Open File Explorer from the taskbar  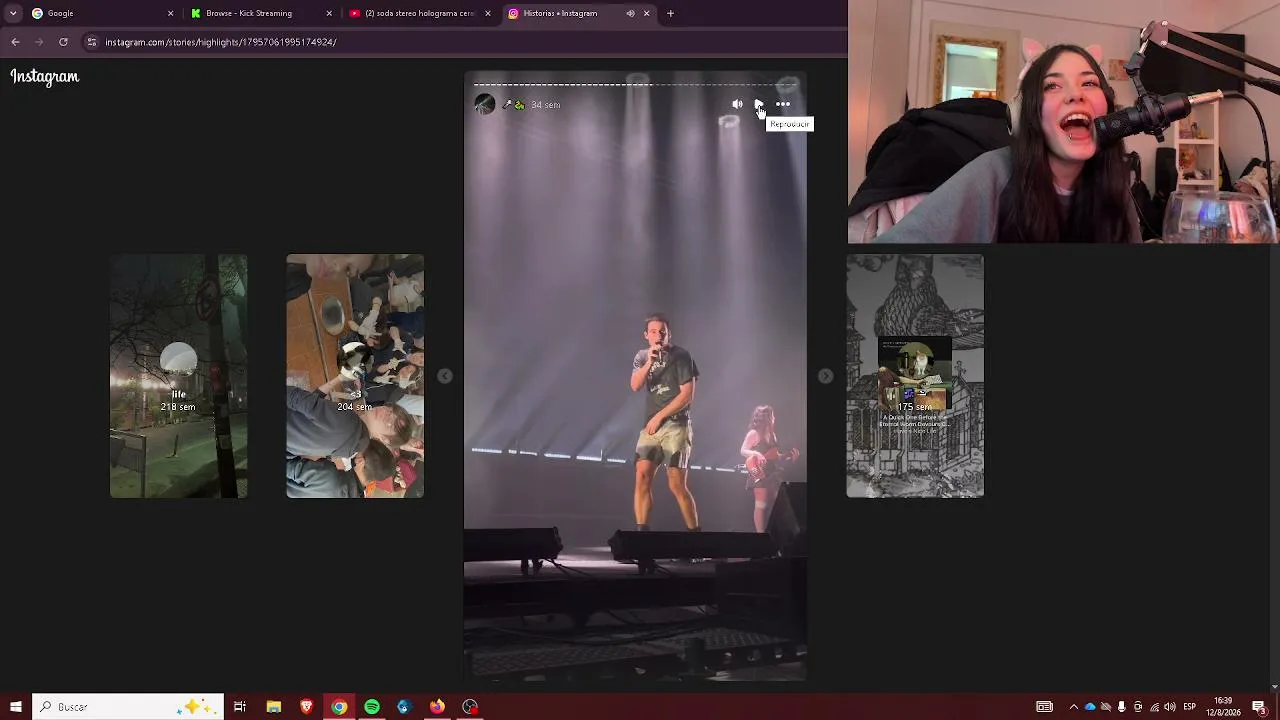(x=273, y=707)
